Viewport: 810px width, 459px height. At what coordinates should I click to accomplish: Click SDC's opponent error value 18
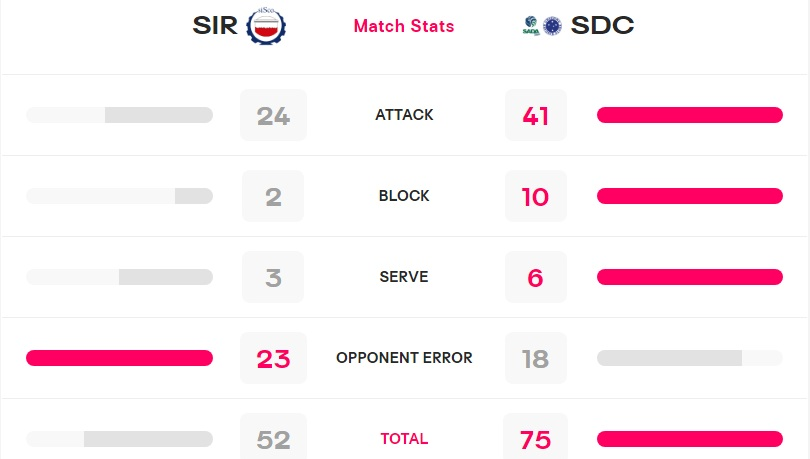[x=536, y=358]
